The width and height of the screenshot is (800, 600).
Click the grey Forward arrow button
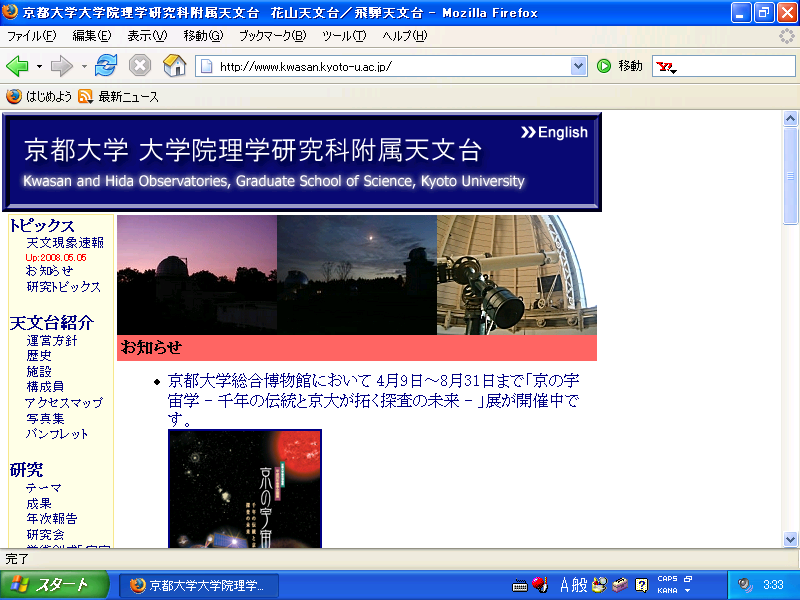pos(61,66)
